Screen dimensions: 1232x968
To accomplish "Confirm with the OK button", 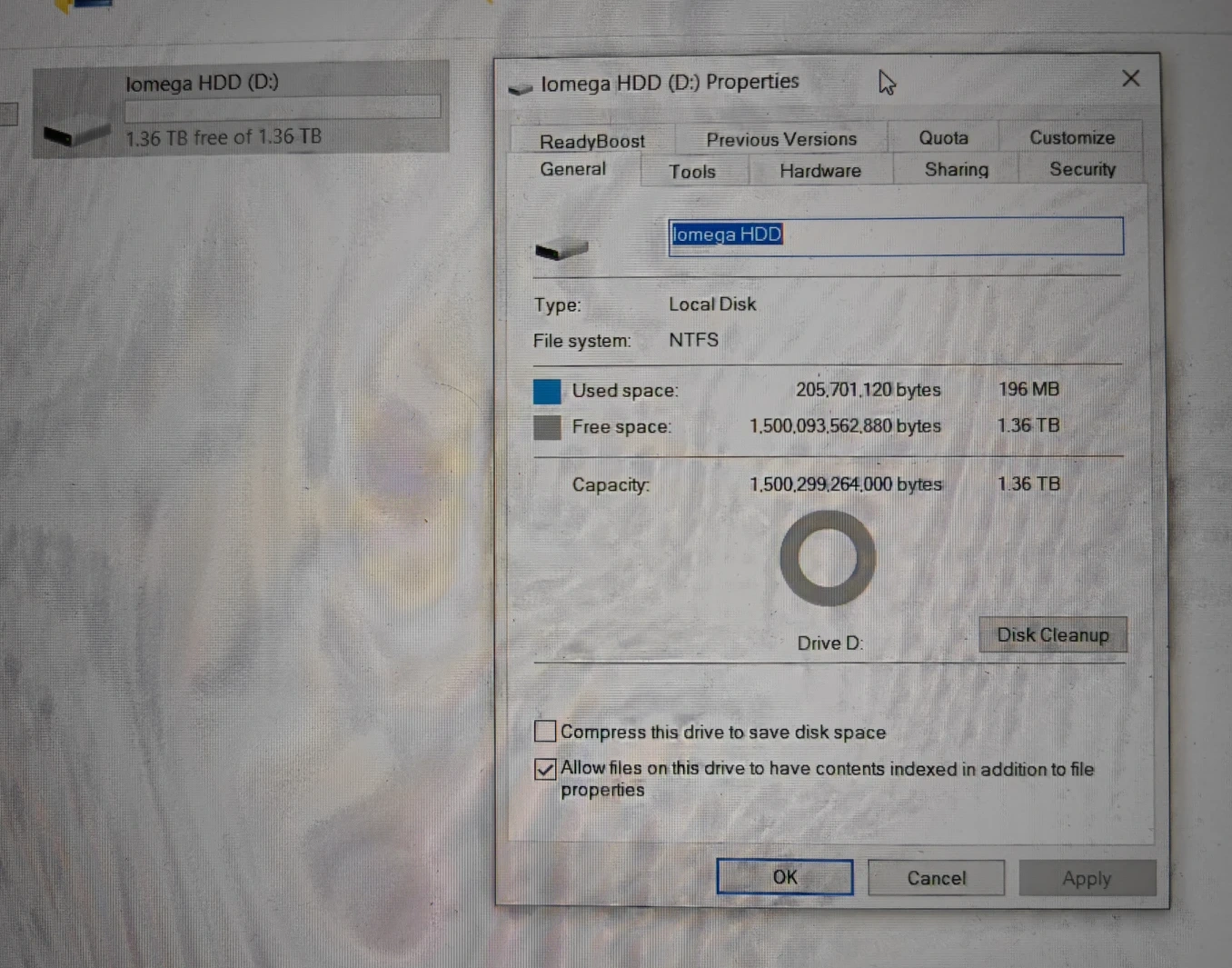I will pyautogui.click(x=785, y=877).
